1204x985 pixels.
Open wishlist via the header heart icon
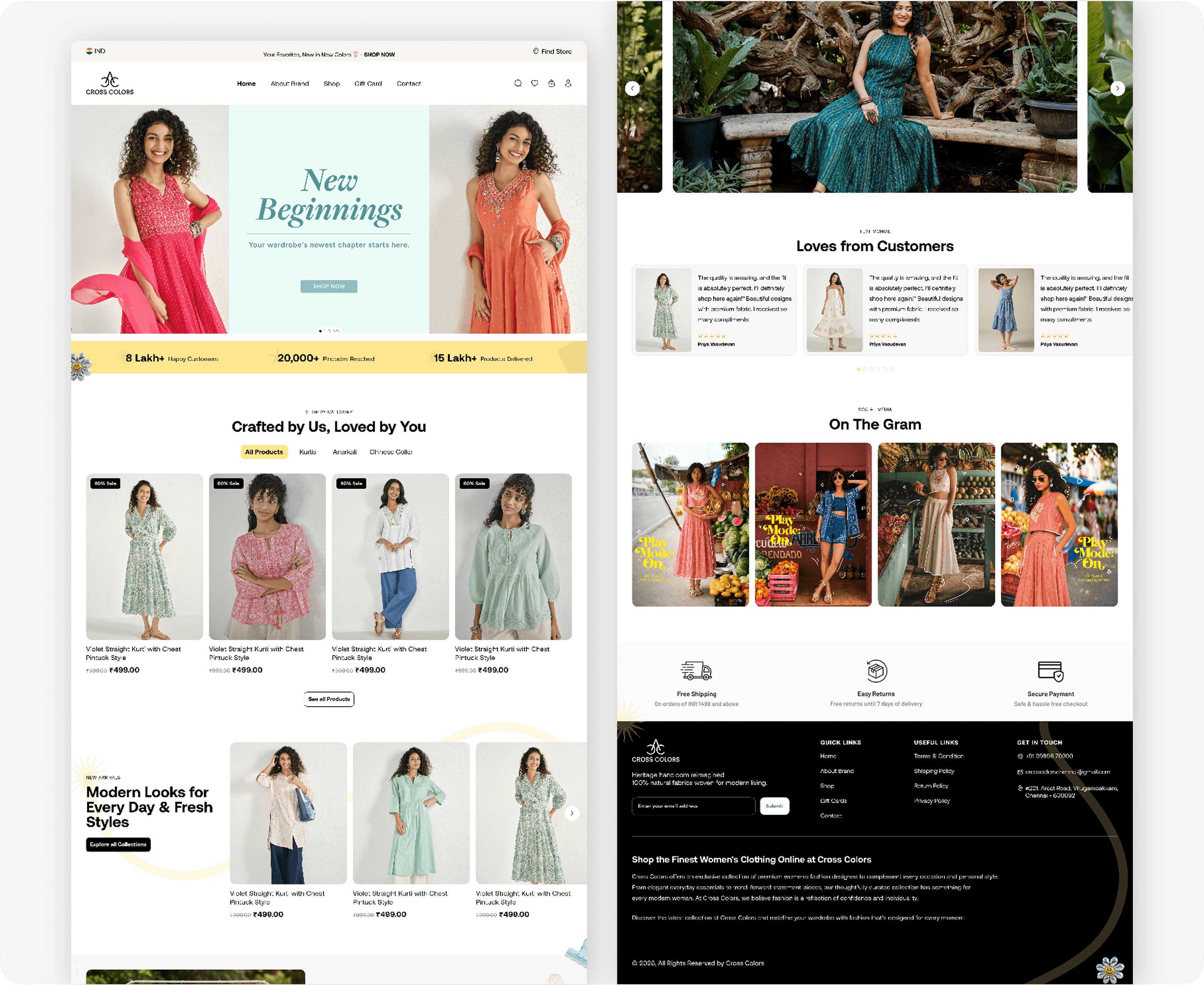pyautogui.click(x=535, y=83)
